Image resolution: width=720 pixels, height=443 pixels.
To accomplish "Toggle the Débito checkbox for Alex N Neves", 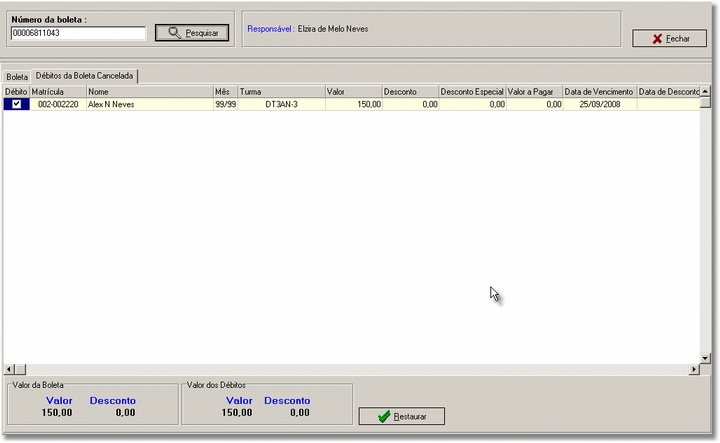I will (16, 104).
